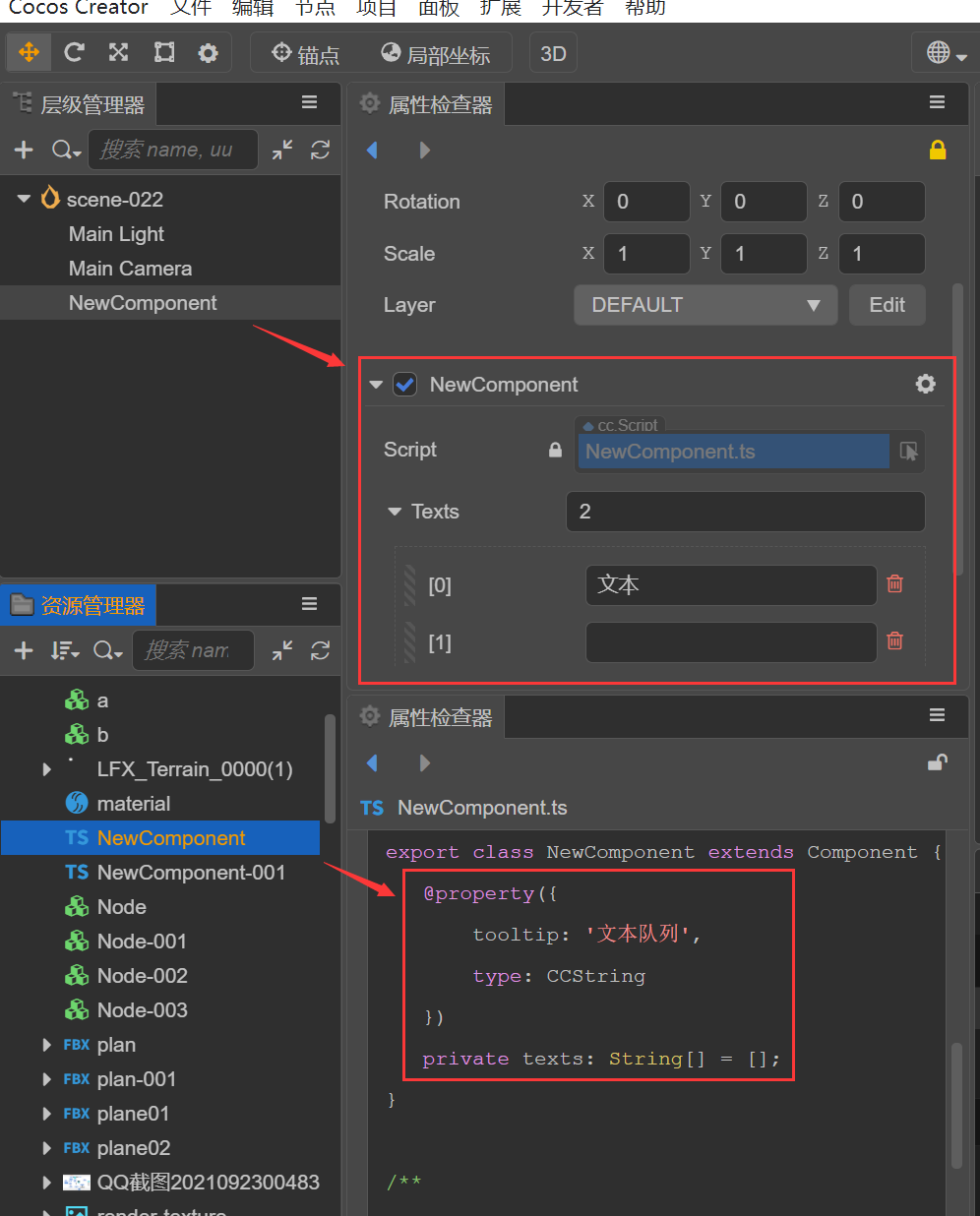This screenshot has height=1216, width=980.
Task: Open the 帮助 menu
Action: point(645,8)
